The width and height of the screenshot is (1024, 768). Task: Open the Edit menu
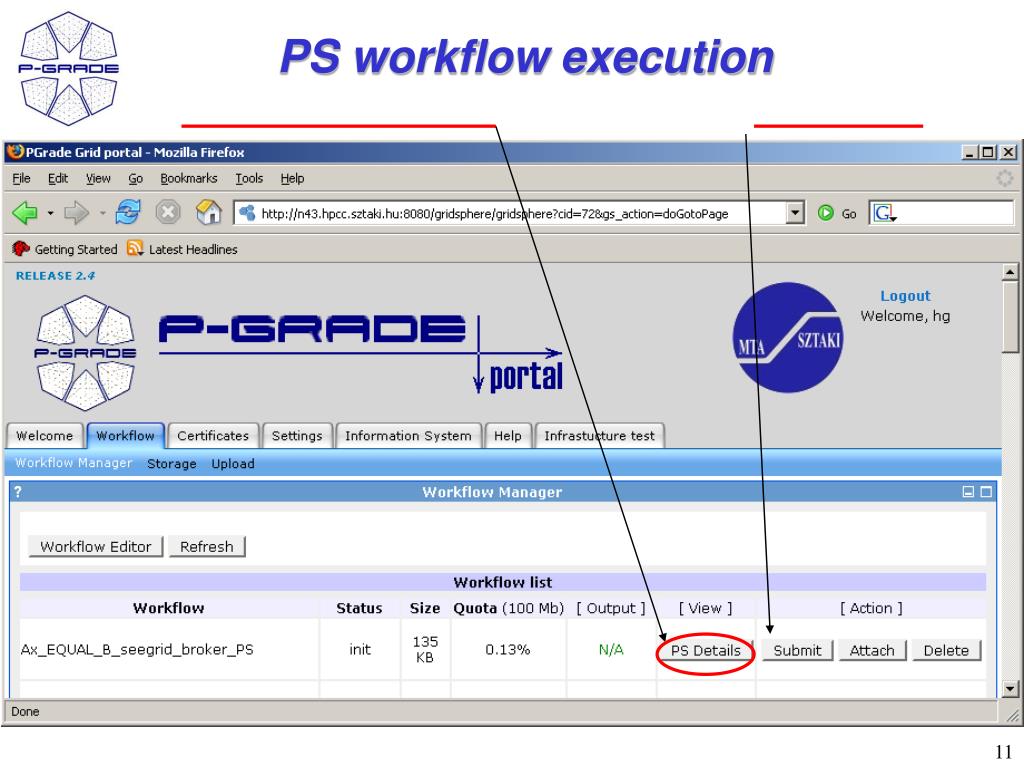point(58,178)
